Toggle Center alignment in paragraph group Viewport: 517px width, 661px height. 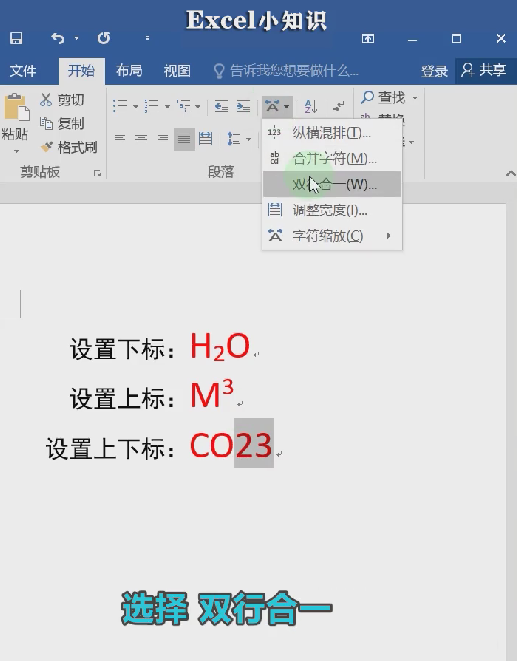[x=141, y=138]
